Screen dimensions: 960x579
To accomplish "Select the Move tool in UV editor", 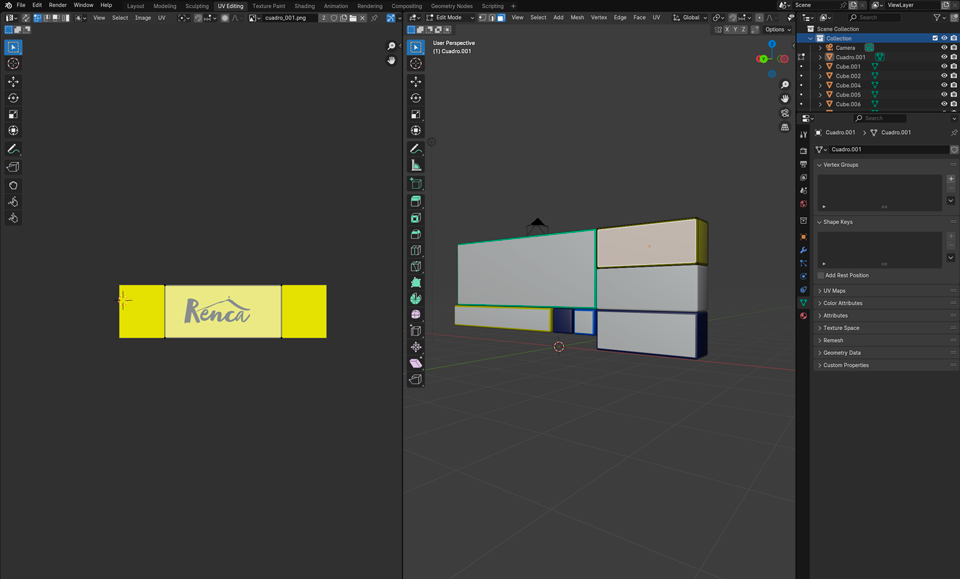I will (x=13, y=81).
